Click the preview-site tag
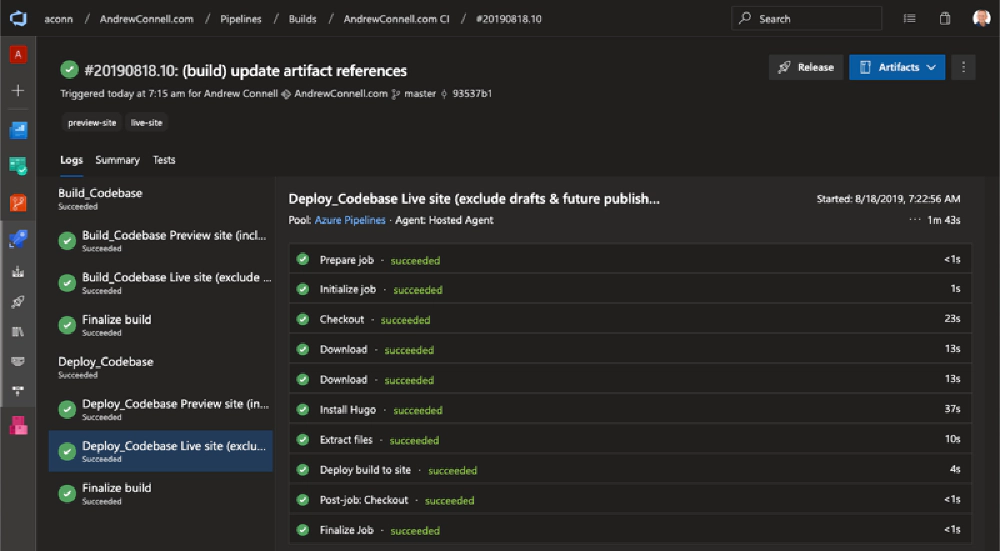This screenshot has height=551, width=1000. tap(92, 122)
